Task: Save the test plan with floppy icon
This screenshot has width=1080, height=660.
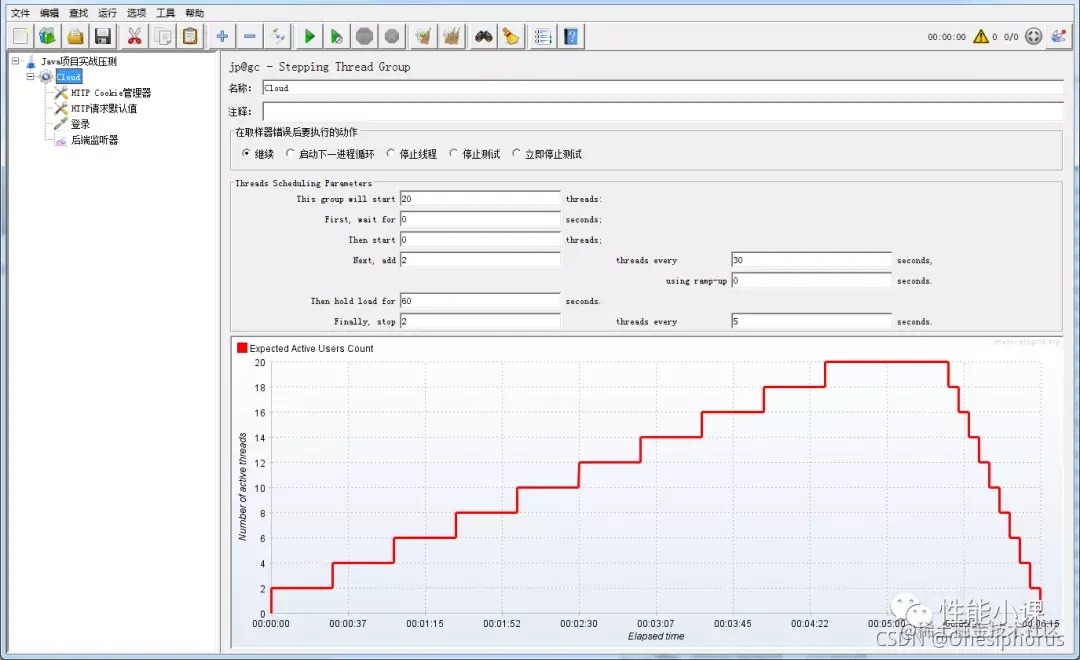Action: click(x=103, y=37)
